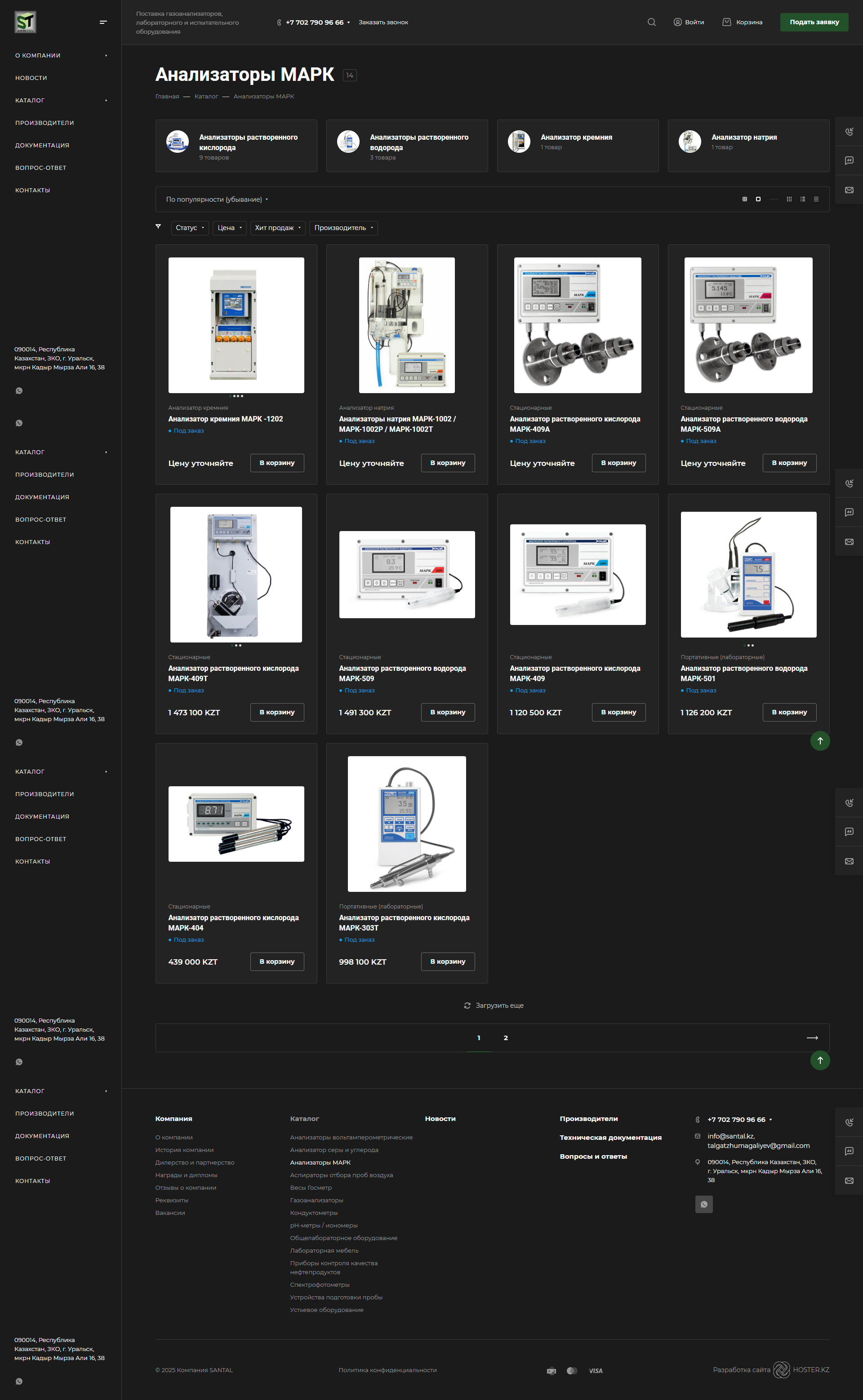The width and height of the screenshot is (863, 1400).
Task: Collapse the sidebar with the hamburger icon
Action: [103, 22]
